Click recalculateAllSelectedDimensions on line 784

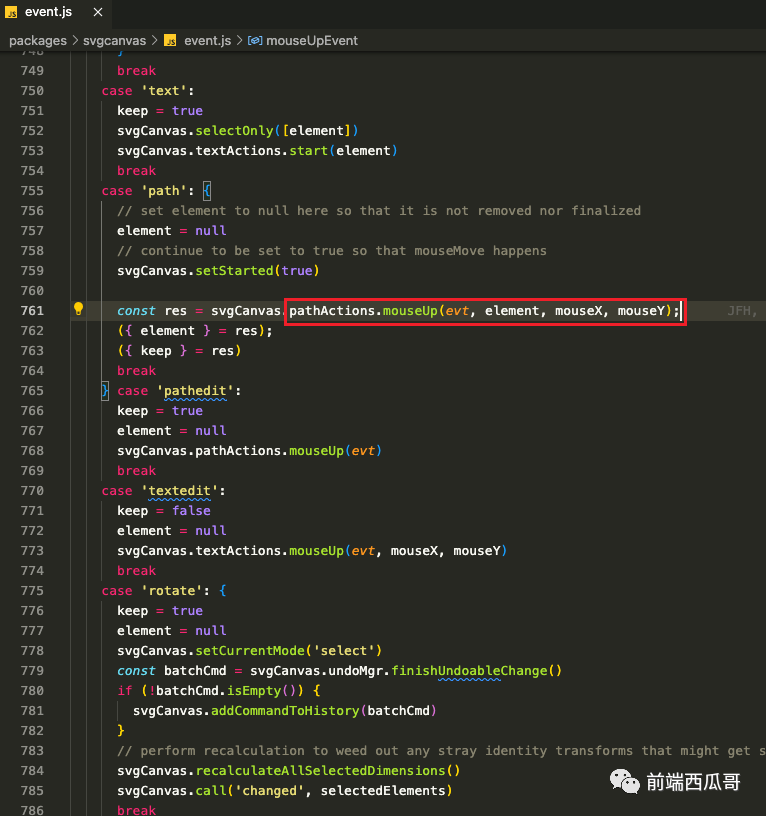click(320, 771)
